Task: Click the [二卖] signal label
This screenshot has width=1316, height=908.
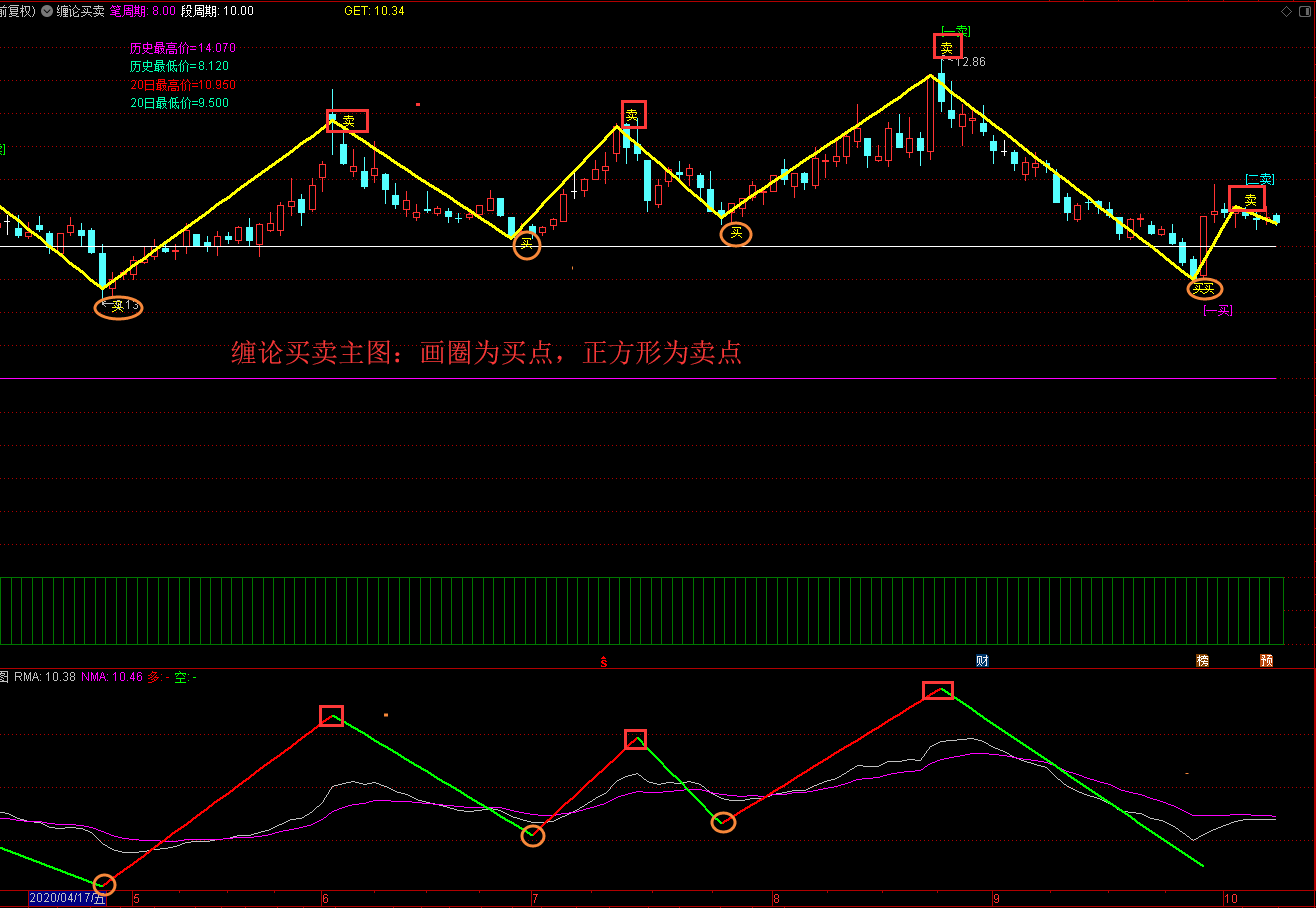Action: click(1259, 179)
